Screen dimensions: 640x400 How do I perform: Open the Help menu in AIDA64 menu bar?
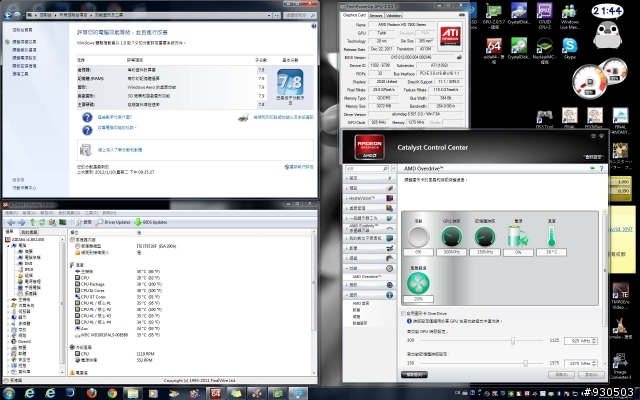(x=109, y=213)
